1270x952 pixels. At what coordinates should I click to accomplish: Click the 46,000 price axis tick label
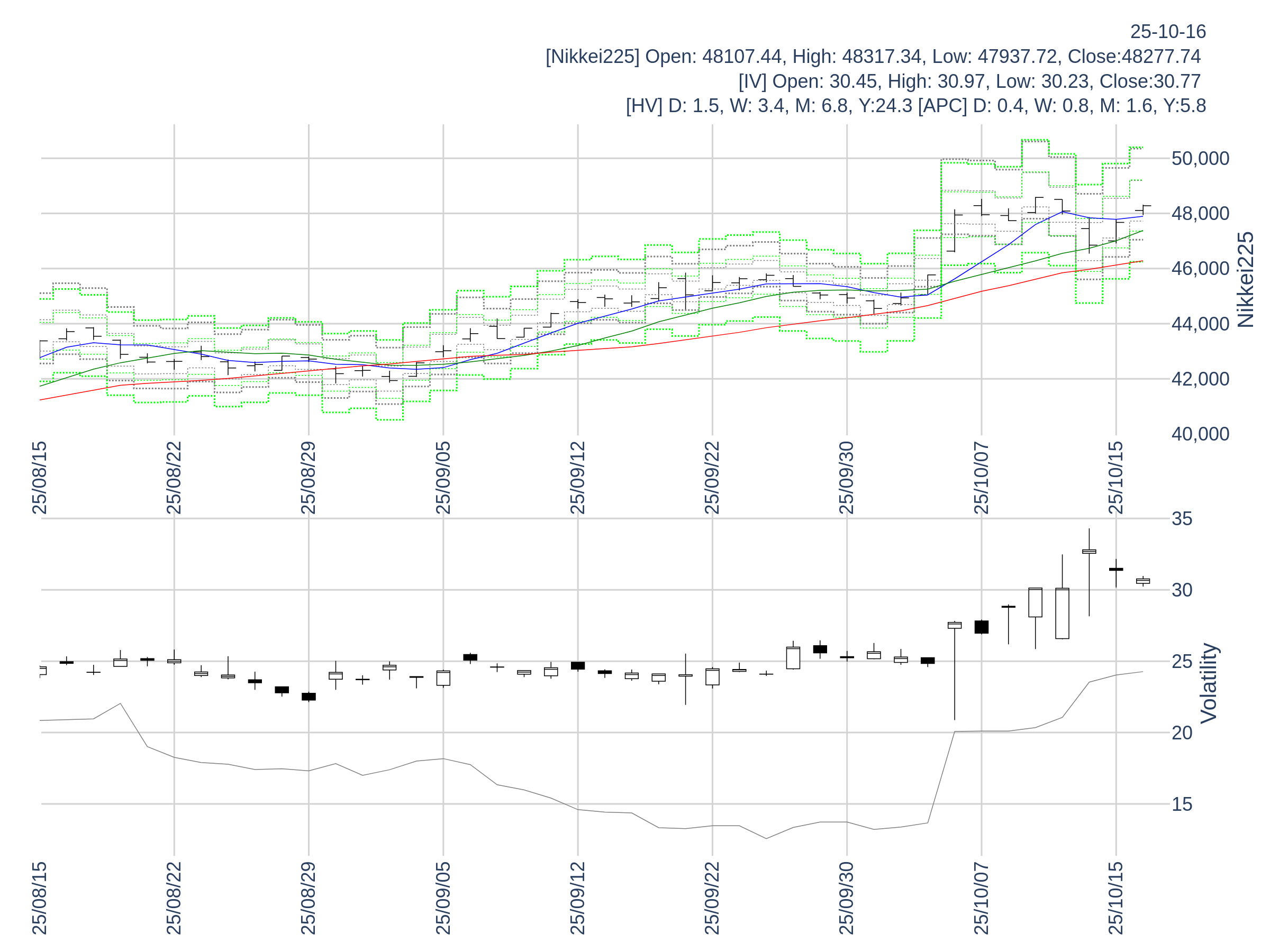click(x=1200, y=269)
